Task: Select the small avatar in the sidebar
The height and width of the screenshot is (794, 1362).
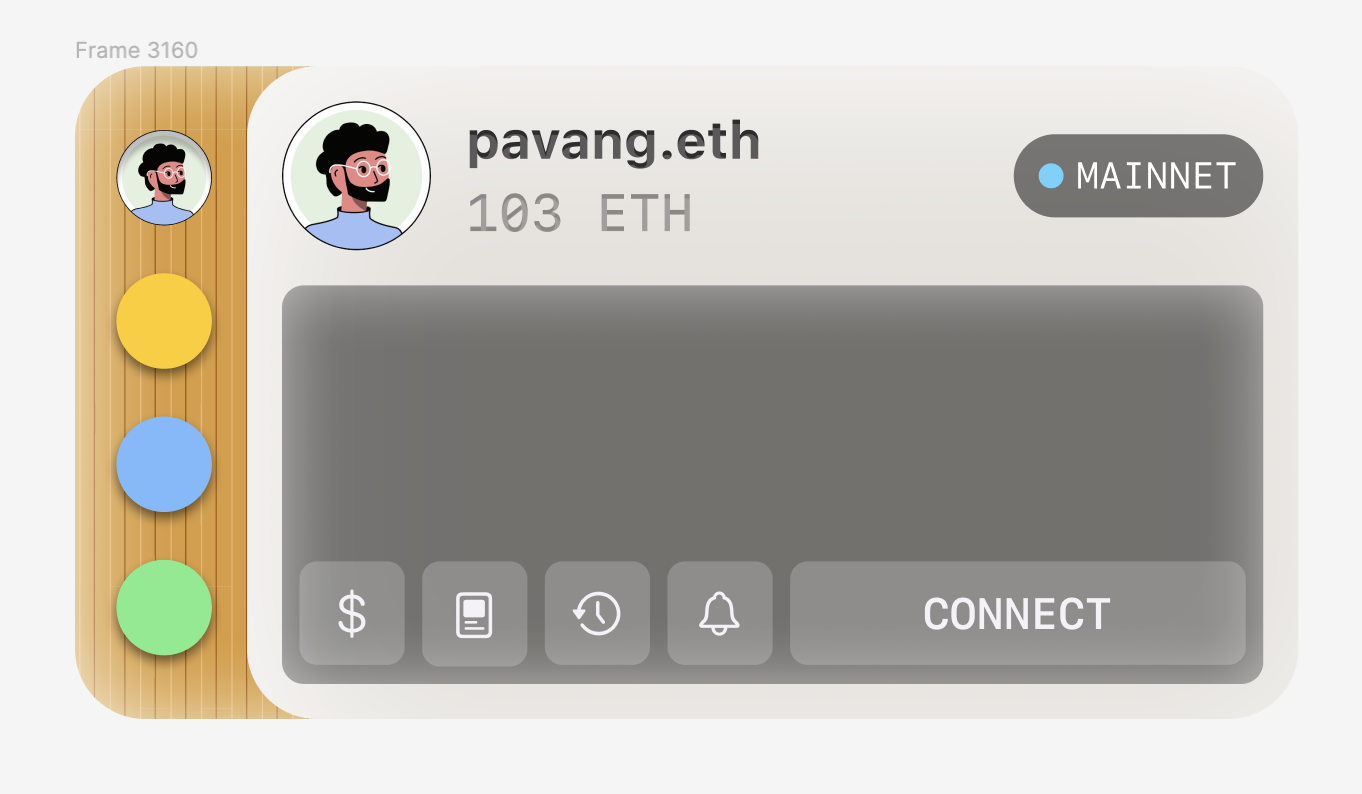Action: tap(164, 178)
